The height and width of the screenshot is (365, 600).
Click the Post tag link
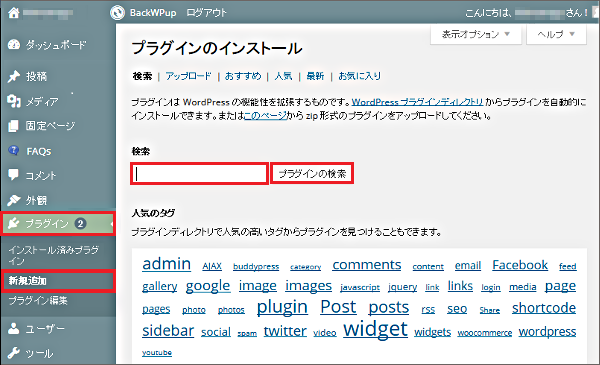coord(338,306)
